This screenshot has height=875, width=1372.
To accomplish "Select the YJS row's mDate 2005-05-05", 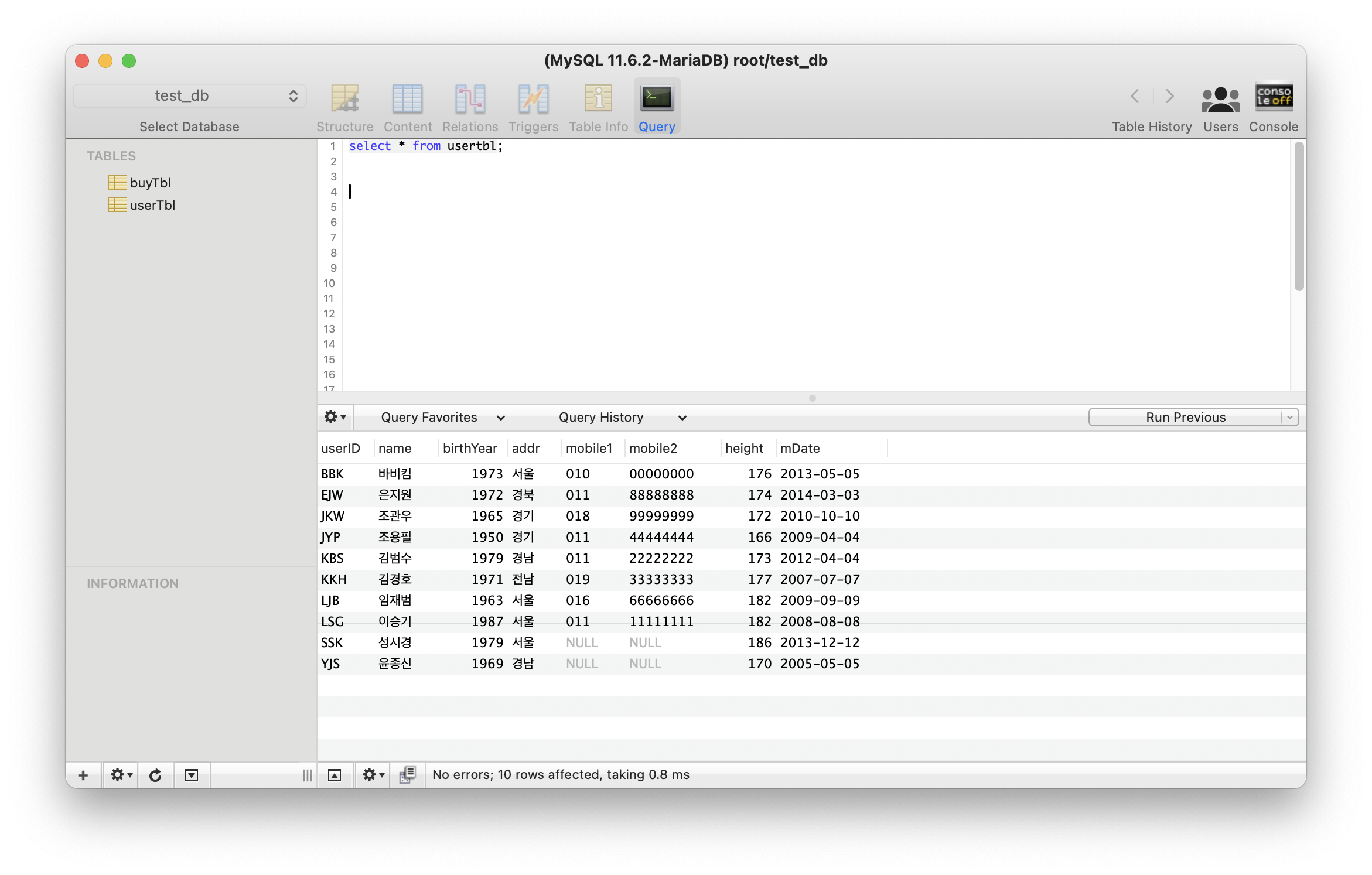I will coord(820,664).
